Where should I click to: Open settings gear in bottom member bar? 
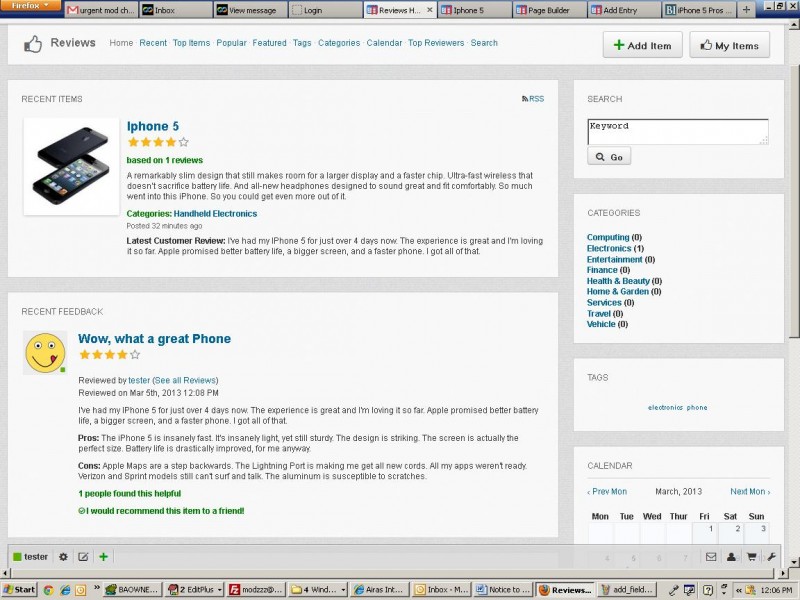[63, 557]
